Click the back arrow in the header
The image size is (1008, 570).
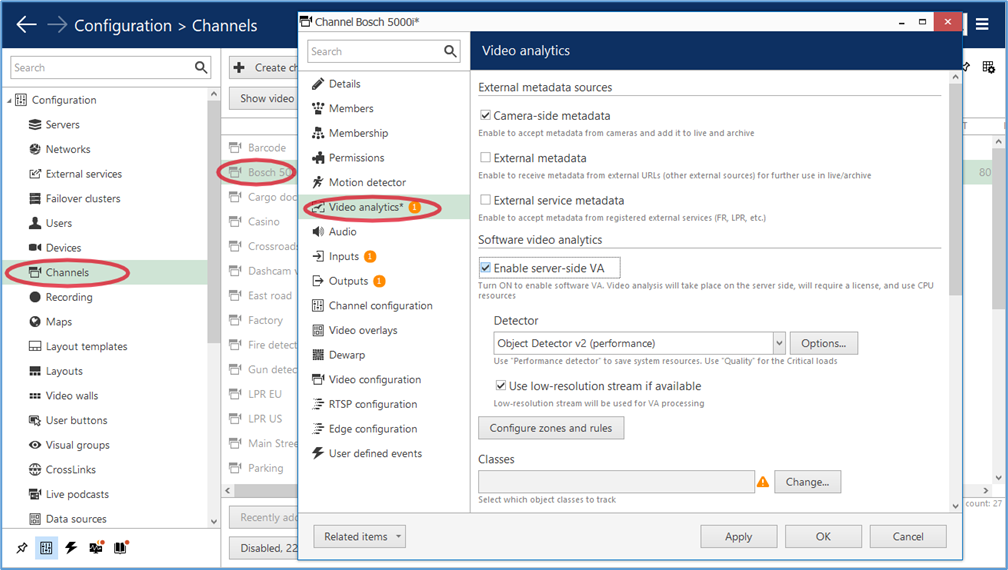click(26, 25)
